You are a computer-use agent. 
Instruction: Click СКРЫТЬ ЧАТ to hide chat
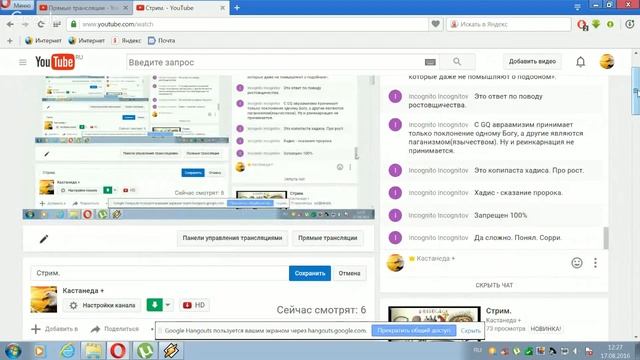(494, 285)
